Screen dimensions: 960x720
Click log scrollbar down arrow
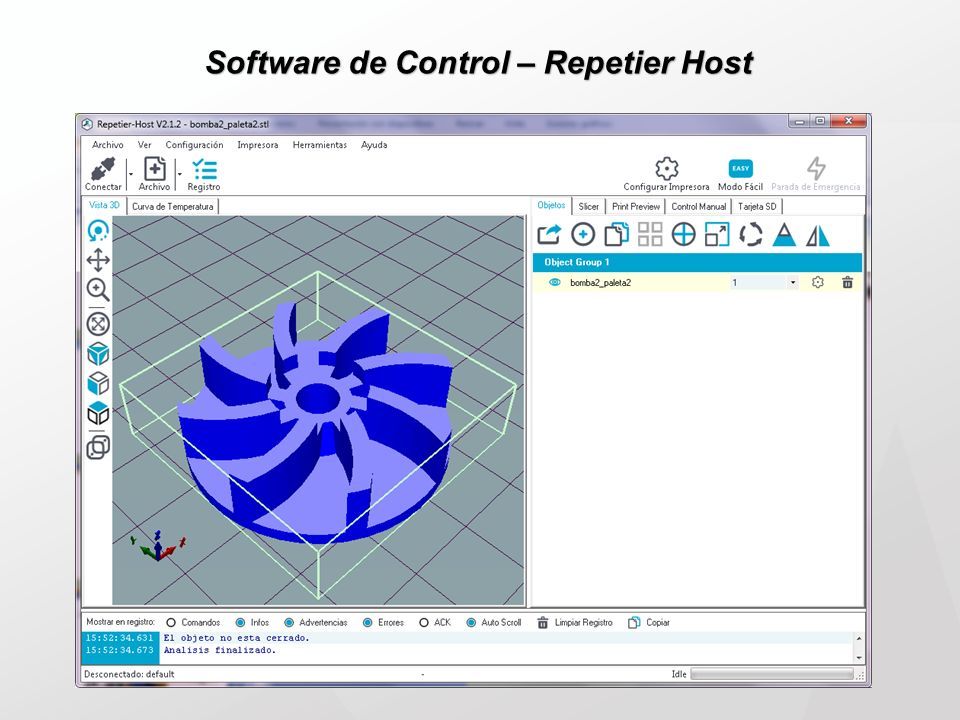tap(859, 658)
